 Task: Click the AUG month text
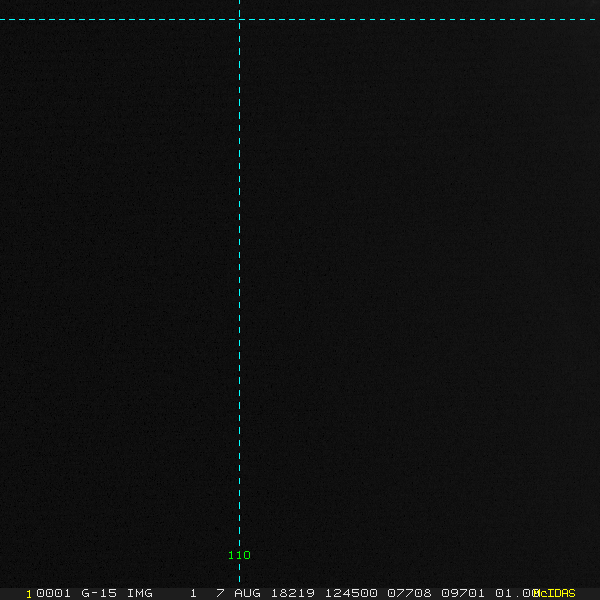(247, 593)
